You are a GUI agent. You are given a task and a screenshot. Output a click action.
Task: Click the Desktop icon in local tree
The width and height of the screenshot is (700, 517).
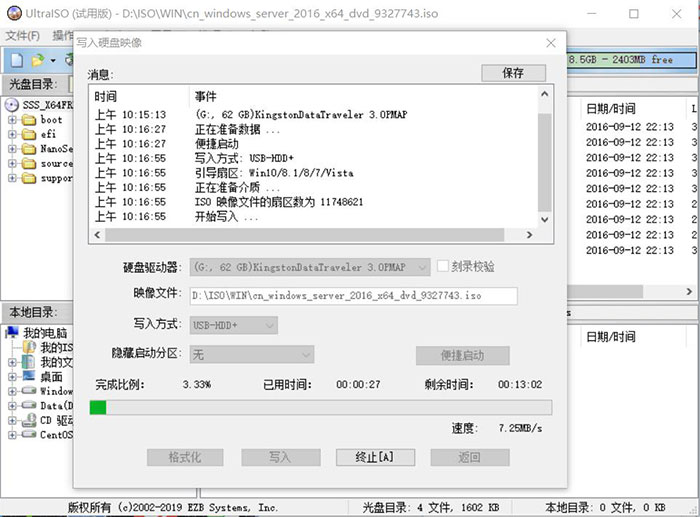coord(29,376)
